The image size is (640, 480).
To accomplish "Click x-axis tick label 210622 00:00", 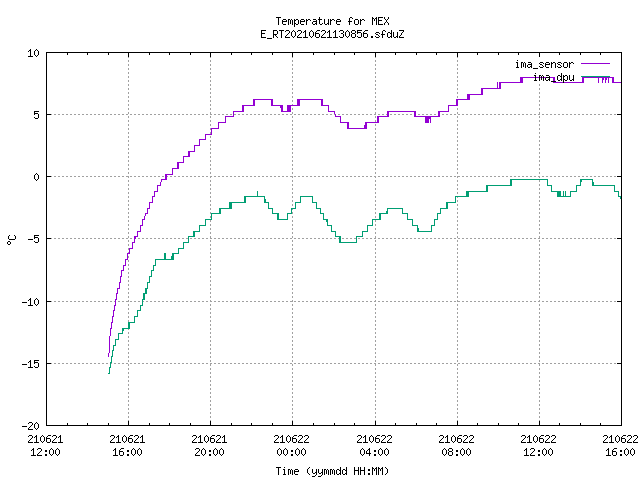I will pos(291,446).
